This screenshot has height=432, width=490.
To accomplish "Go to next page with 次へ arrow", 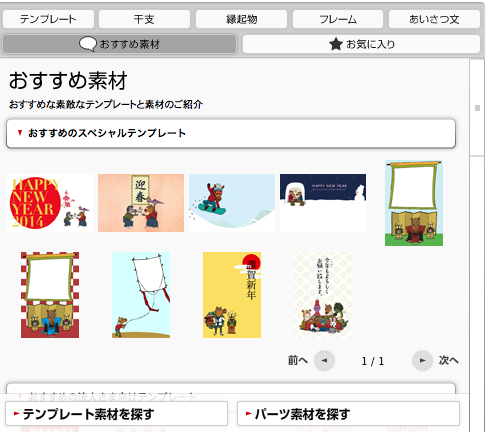I will tap(422, 361).
